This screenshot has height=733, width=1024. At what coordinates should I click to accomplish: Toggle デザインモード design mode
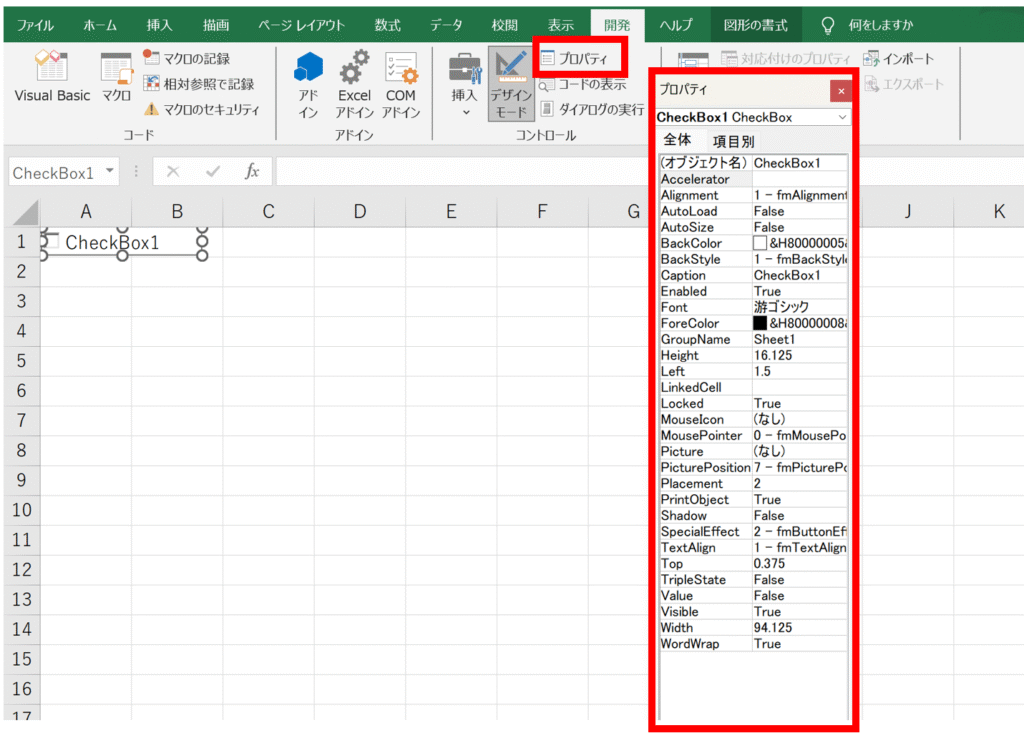pos(509,84)
